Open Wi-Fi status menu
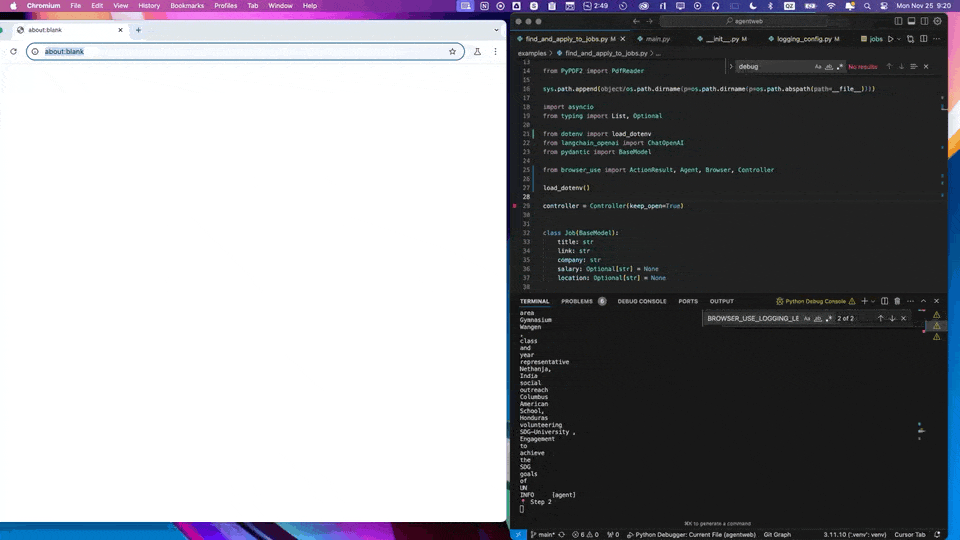Image resolution: width=960 pixels, height=540 pixels. [831, 6]
